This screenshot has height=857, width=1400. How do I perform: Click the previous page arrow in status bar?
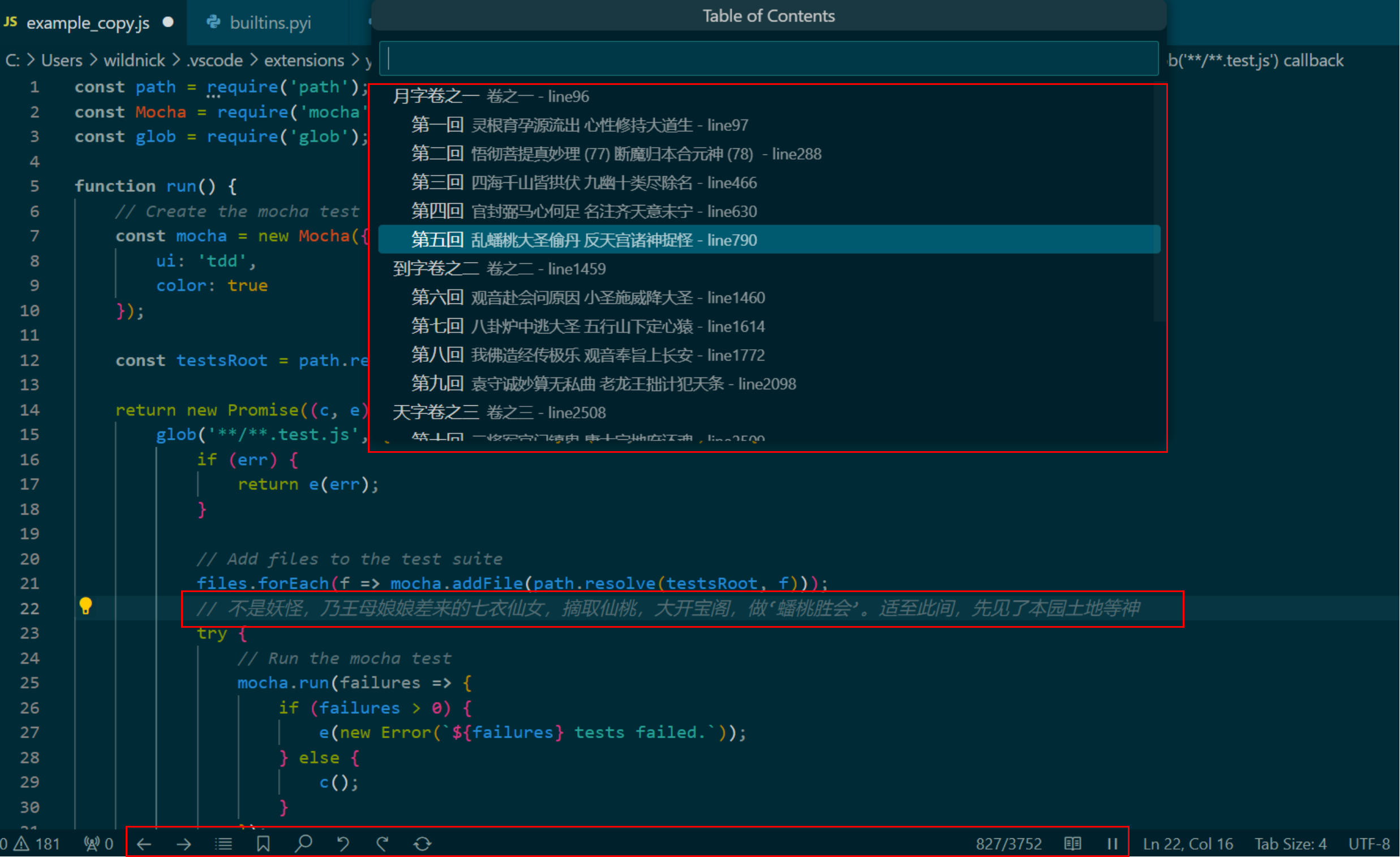(x=144, y=844)
